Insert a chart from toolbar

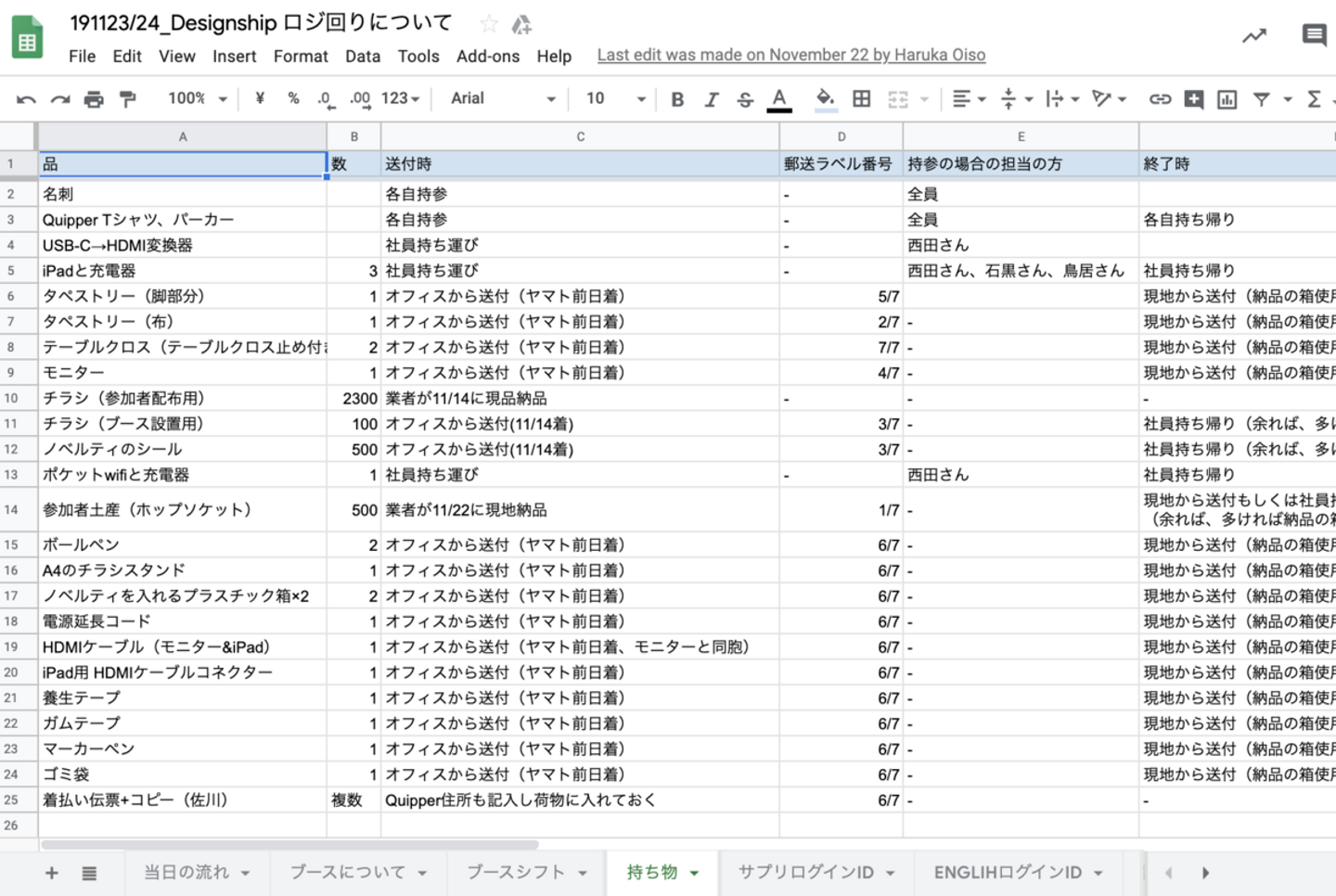[1227, 99]
